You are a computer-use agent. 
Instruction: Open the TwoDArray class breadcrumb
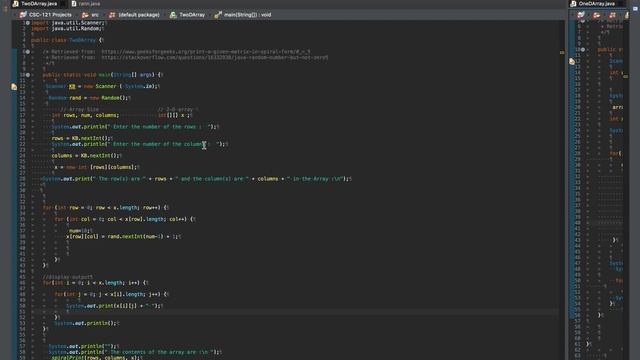(192, 15)
